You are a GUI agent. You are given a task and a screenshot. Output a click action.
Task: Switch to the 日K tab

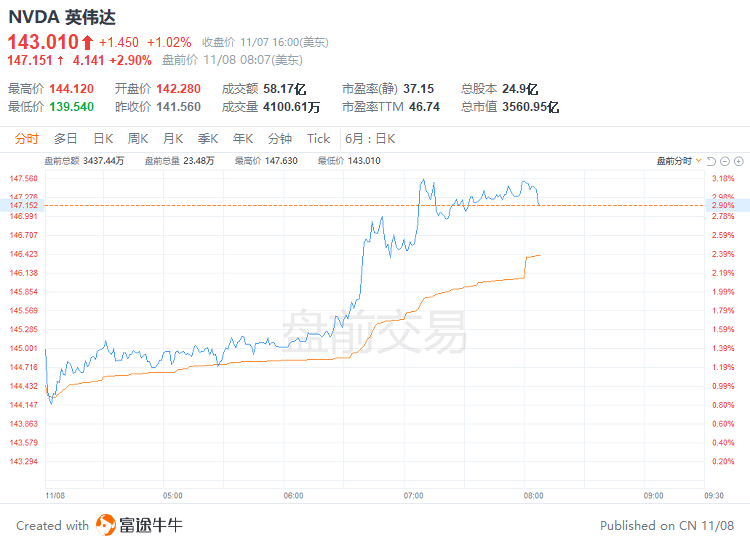click(x=103, y=139)
